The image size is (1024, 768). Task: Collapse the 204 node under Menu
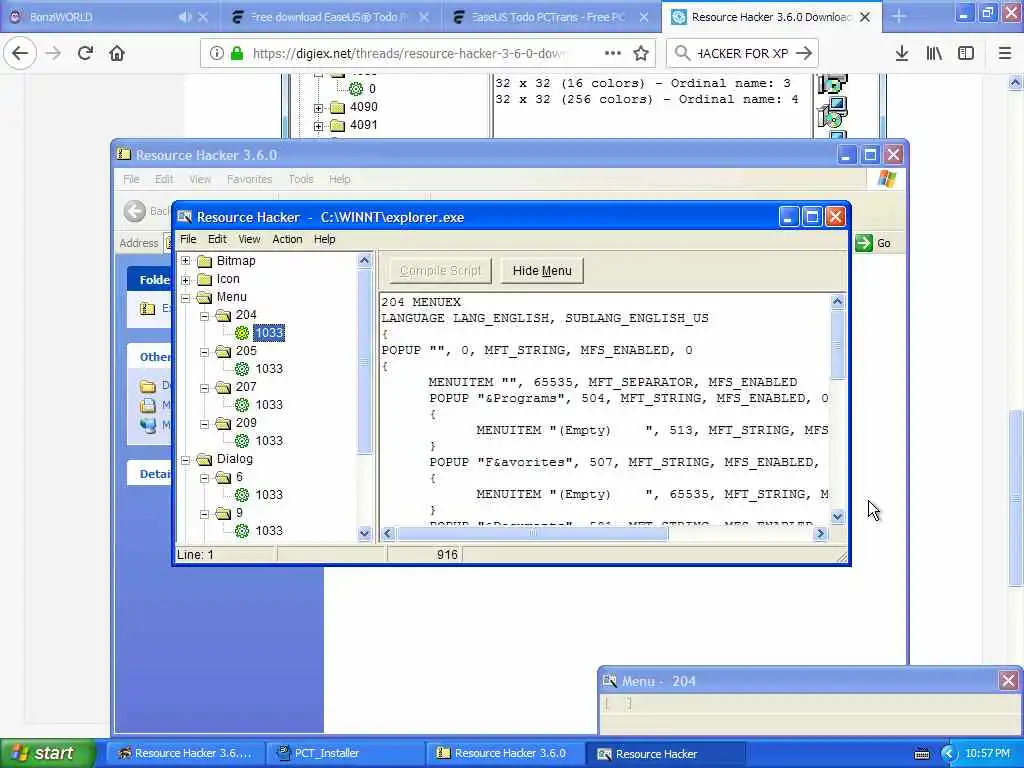pyautogui.click(x=204, y=315)
